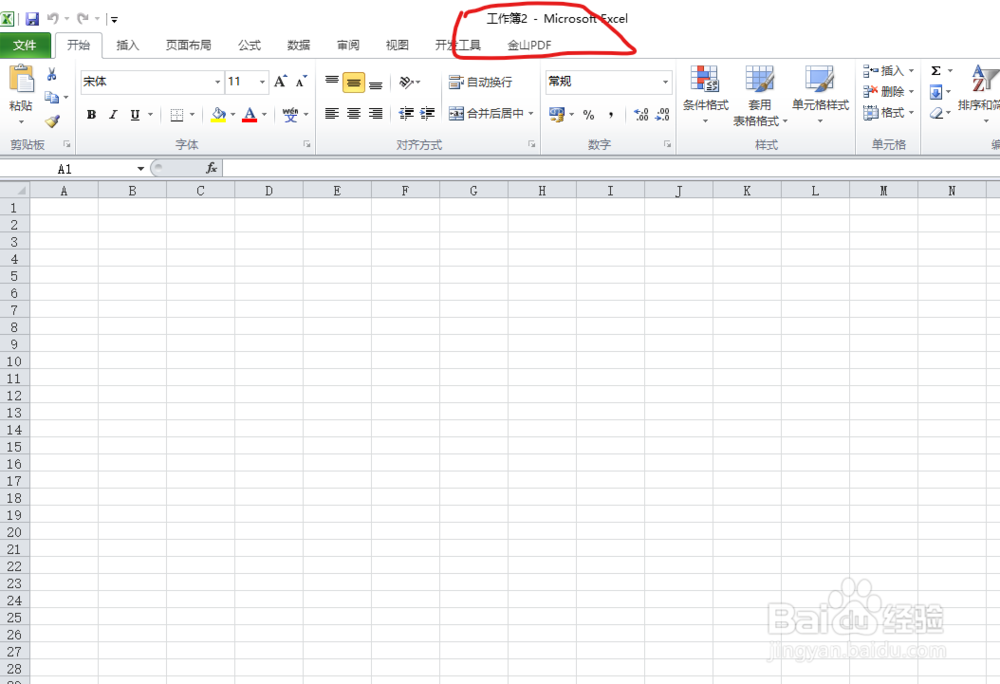Center text horizontally
1000x684 pixels.
(353, 113)
